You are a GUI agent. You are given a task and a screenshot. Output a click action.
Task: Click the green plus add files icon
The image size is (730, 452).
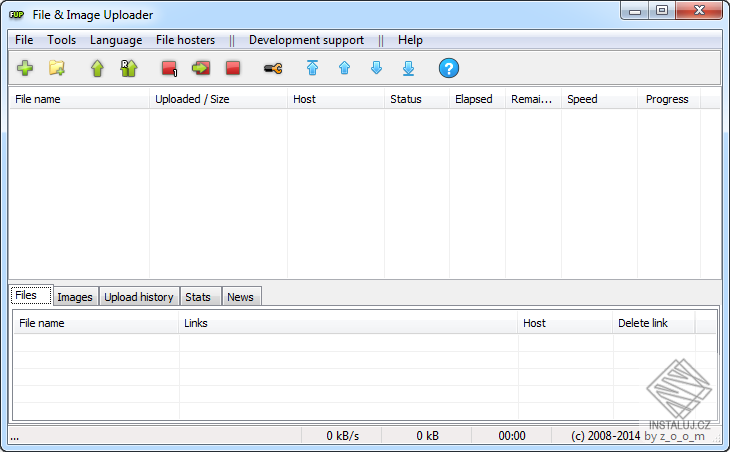coord(25,68)
